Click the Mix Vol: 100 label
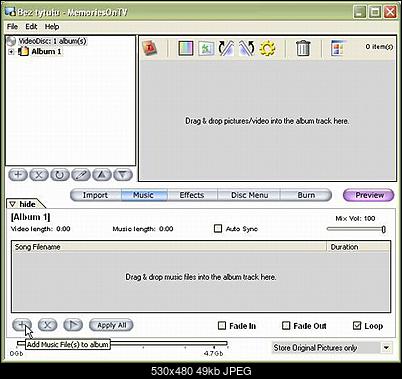 coord(355,219)
